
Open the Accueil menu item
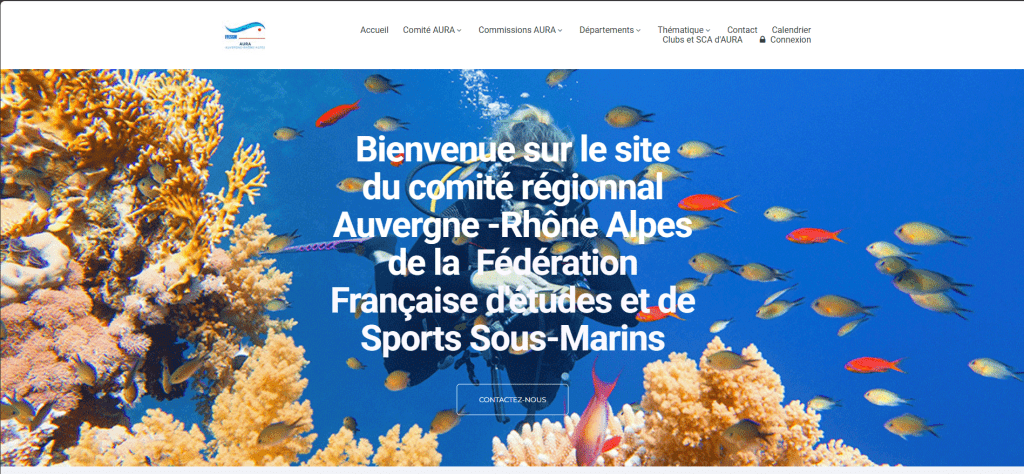pyautogui.click(x=374, y=30)
